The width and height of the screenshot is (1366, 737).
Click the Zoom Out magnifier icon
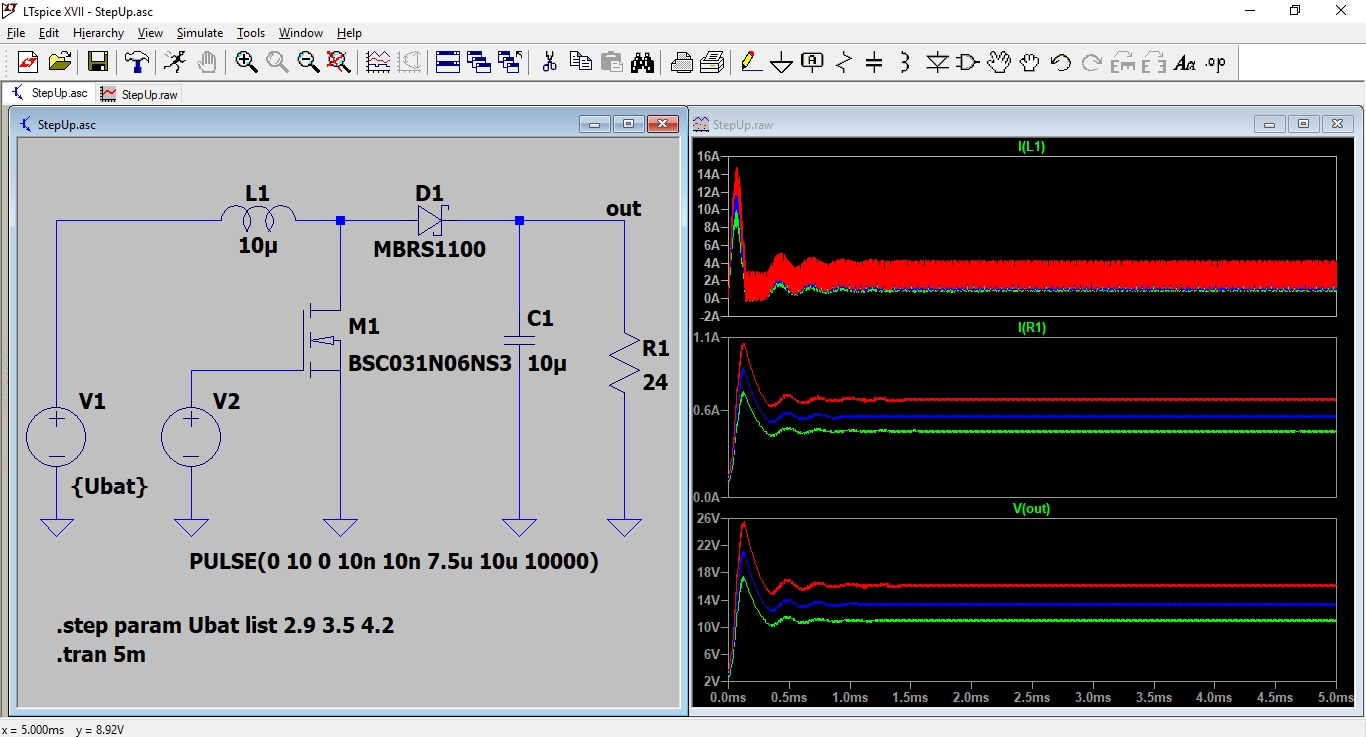click(x=308, y=62)
